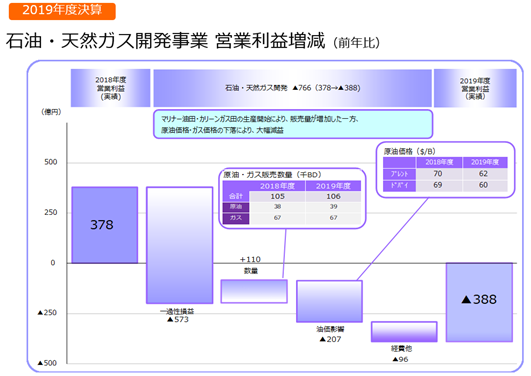Select the 378 operating profit bar
Screen dimensions: 531x376
105,225
